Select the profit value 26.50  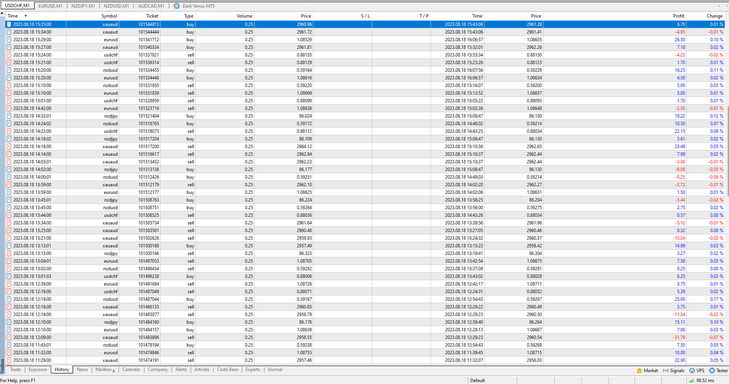(x=680, y=40)
